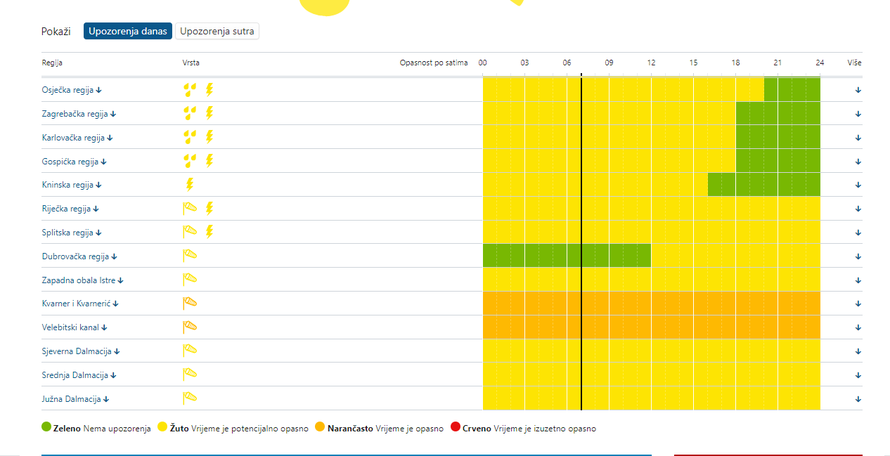Screen dimensions: 890x456
Task: Click the lightning icon in Kninska regija row
Action: coord(190,185)
